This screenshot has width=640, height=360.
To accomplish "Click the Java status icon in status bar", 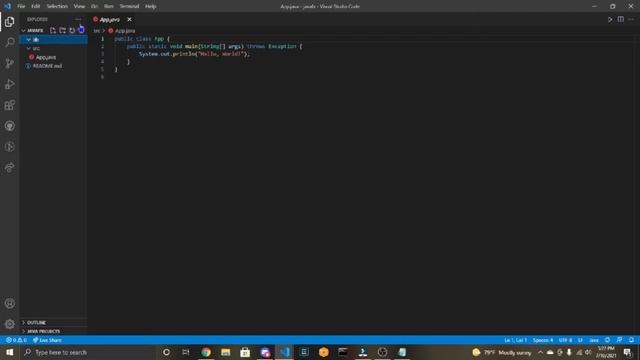I will click(607, 340).
